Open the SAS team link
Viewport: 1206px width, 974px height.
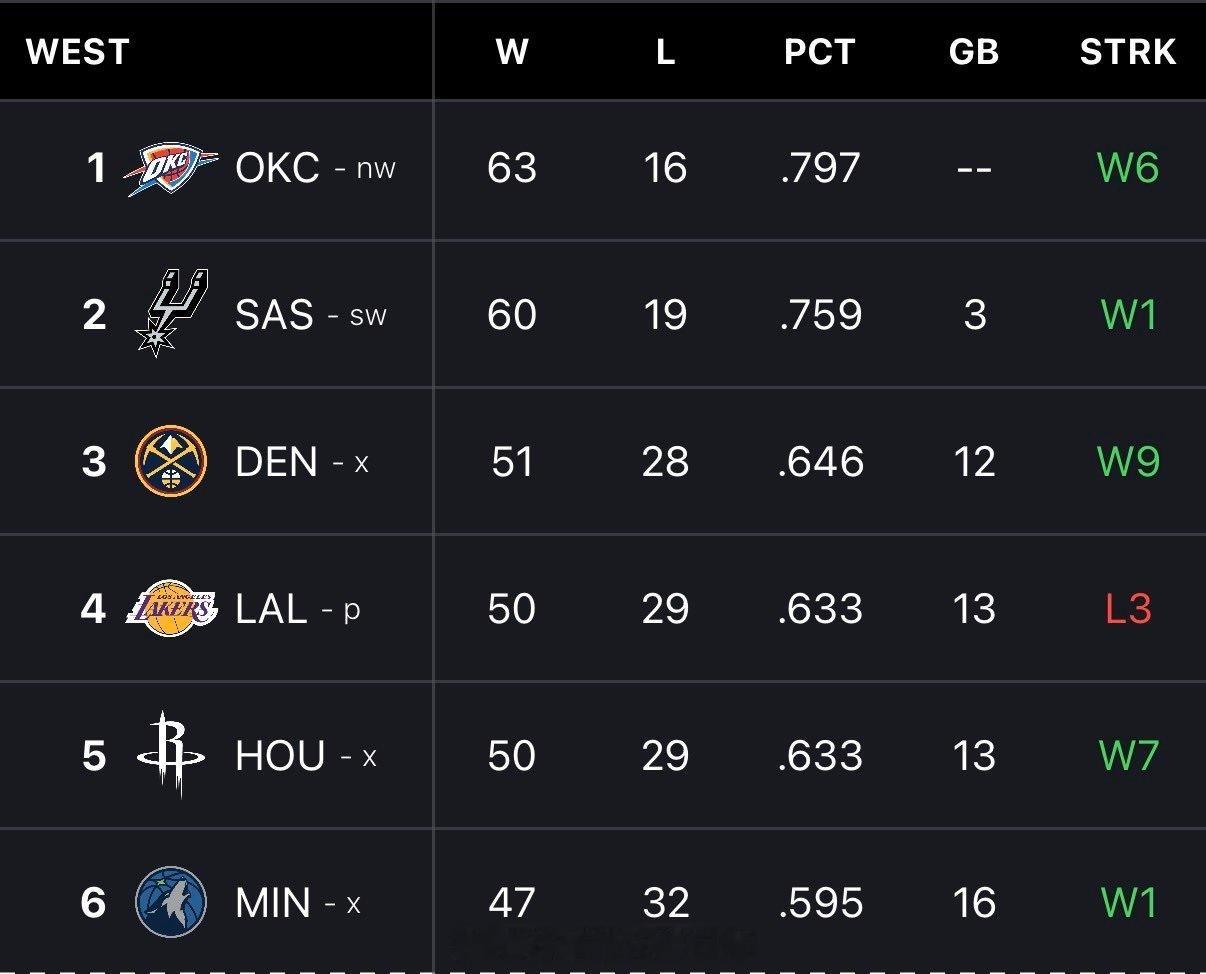[x=274, y=315]
